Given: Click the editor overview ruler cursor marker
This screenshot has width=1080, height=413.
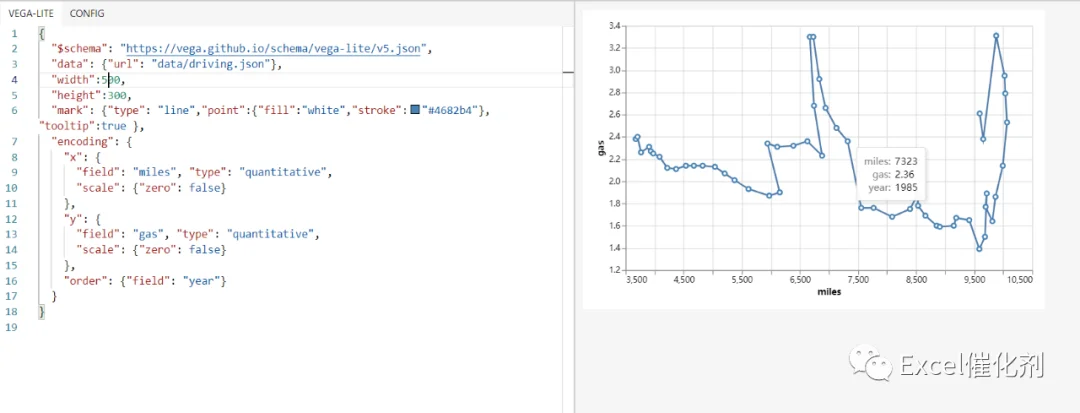Looking at the screenshot, I should pyautogui.click(x=568, y=72).
